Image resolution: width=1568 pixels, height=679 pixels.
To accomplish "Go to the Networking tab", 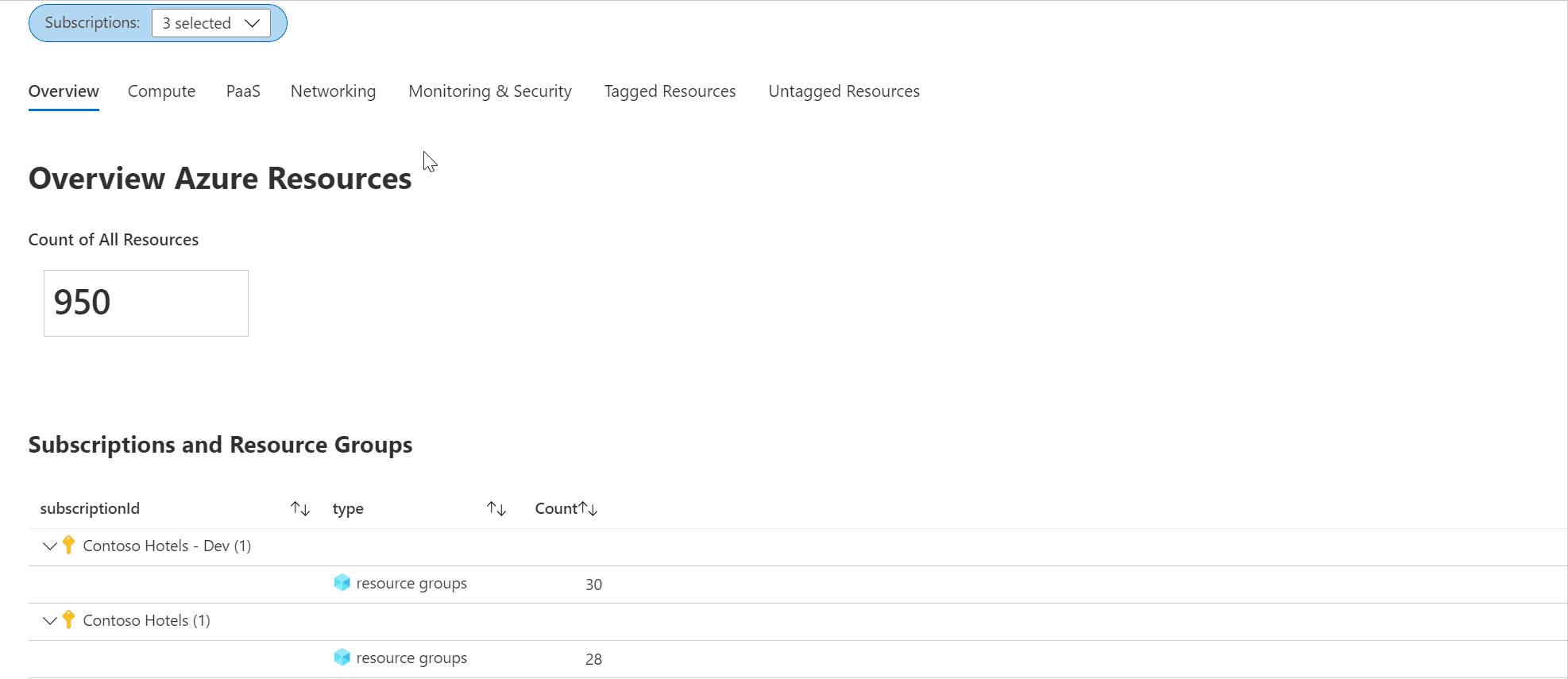I will coord(333,91).
